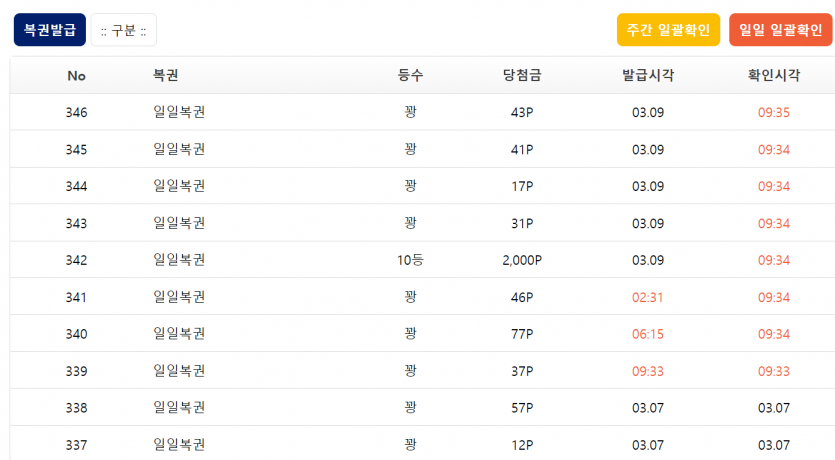Click the 46P prize amount
The image size is (835, 460).
coord(522,297)
